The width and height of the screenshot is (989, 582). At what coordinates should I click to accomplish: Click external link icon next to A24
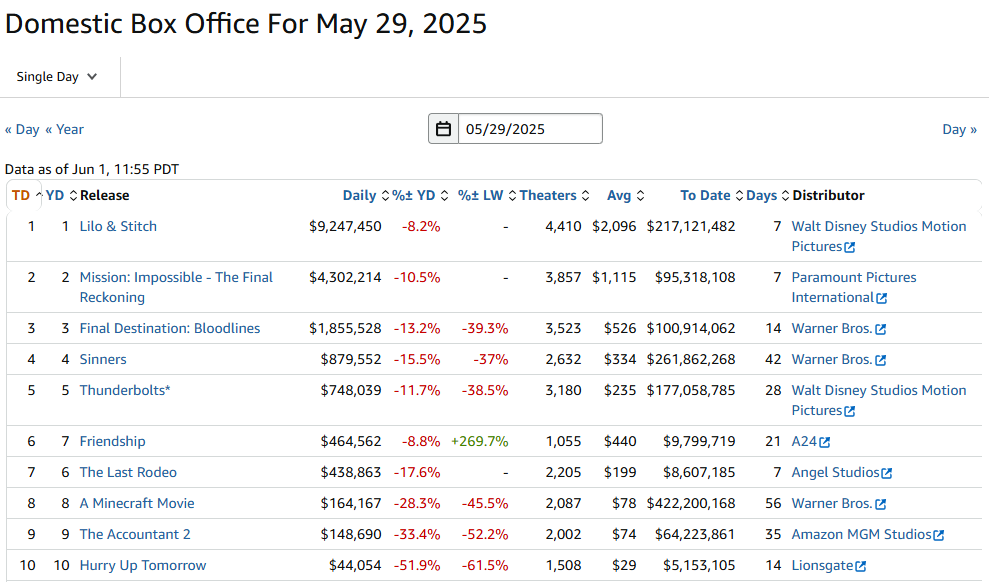point(824,442)
